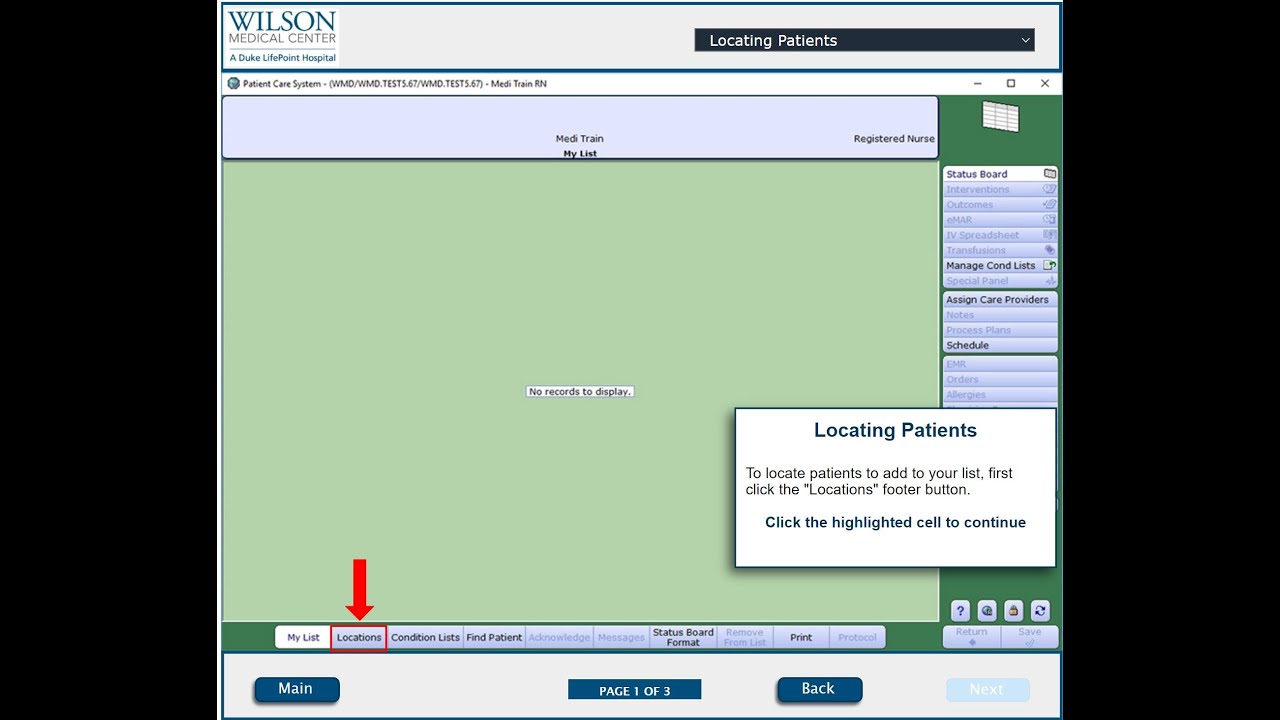The height and width of the screenshot is (720, 1280).
Task: Click the Protocol footer button
Action: coord(857,638)
